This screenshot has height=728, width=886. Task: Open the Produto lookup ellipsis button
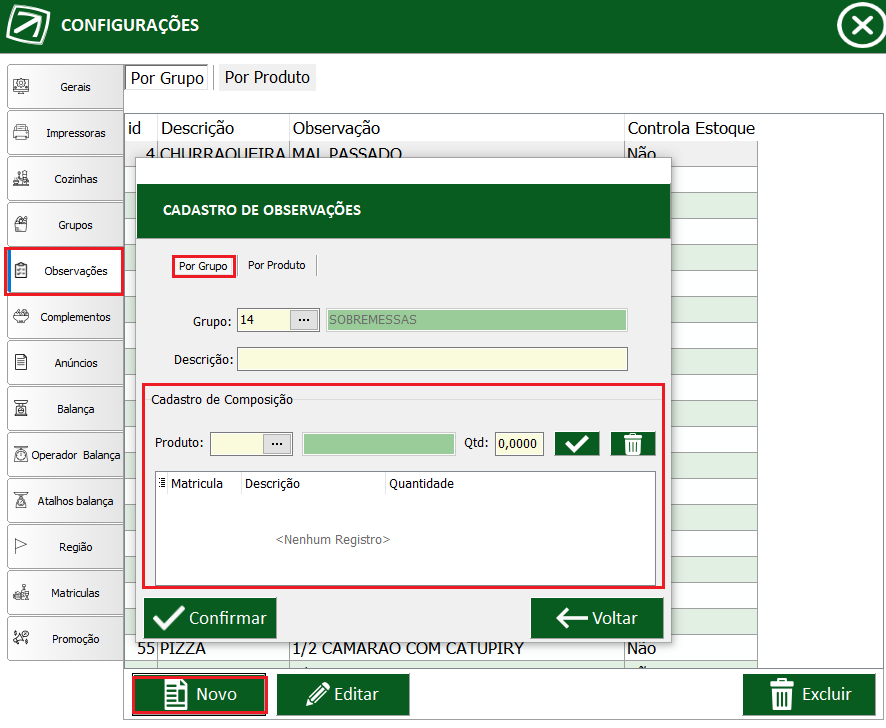(277, 444)
